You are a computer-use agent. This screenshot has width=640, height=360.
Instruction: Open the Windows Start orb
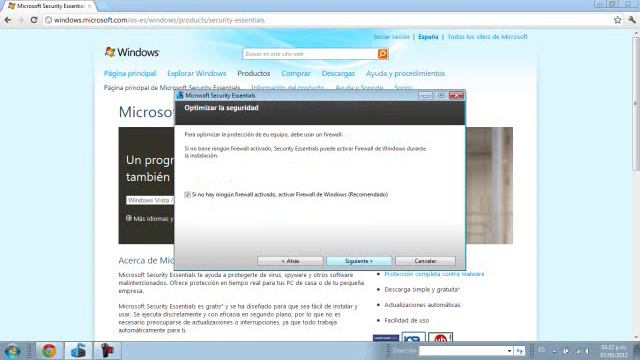(12, 351)
